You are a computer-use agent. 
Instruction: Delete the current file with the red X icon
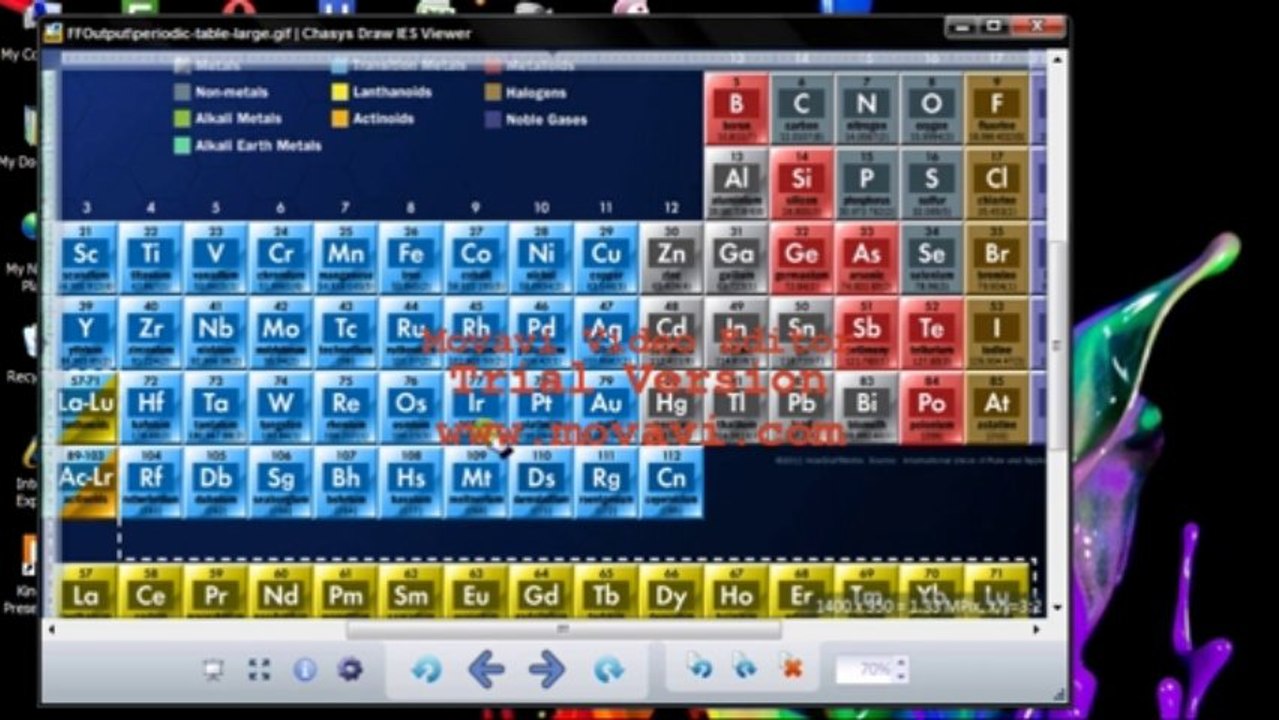point(792,668)
